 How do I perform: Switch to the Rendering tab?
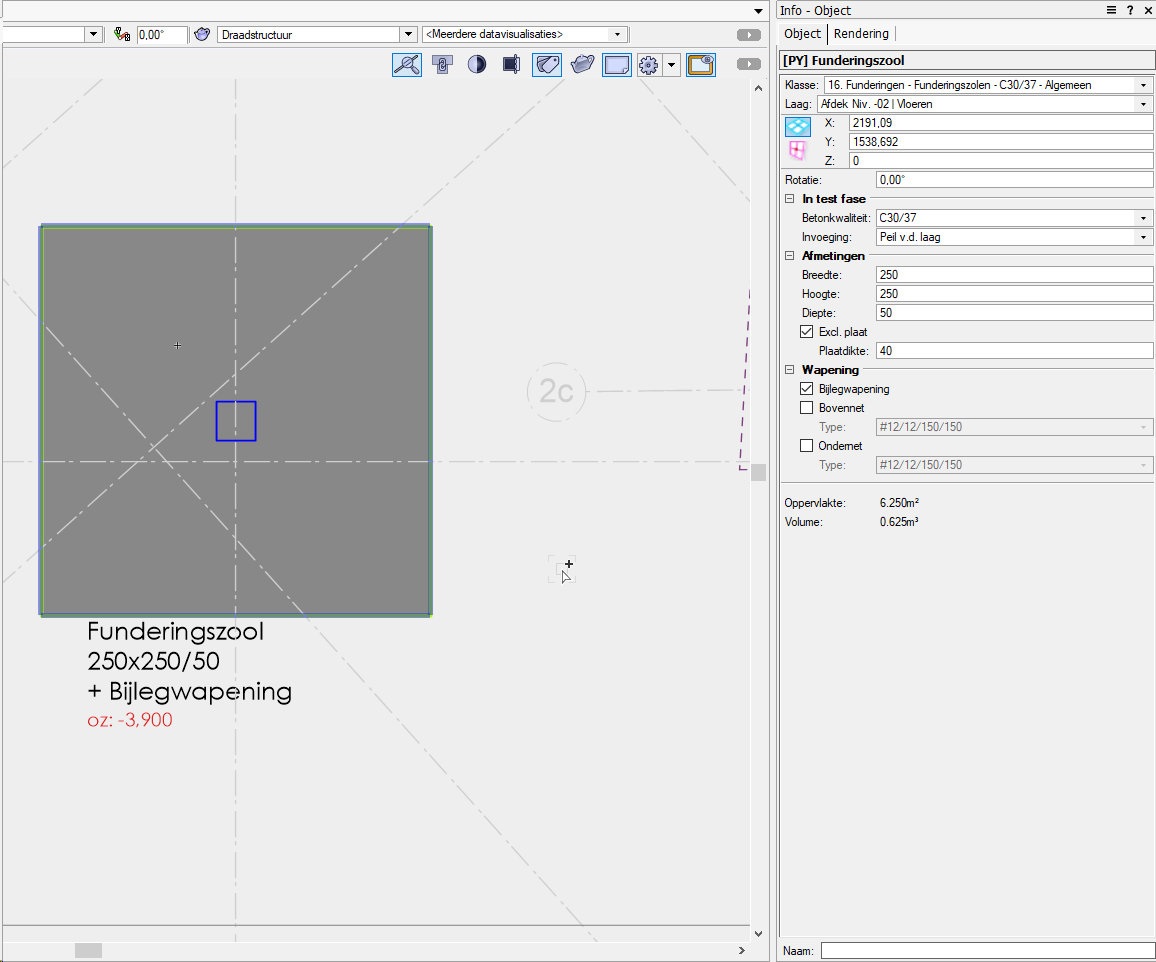point(861,34)
